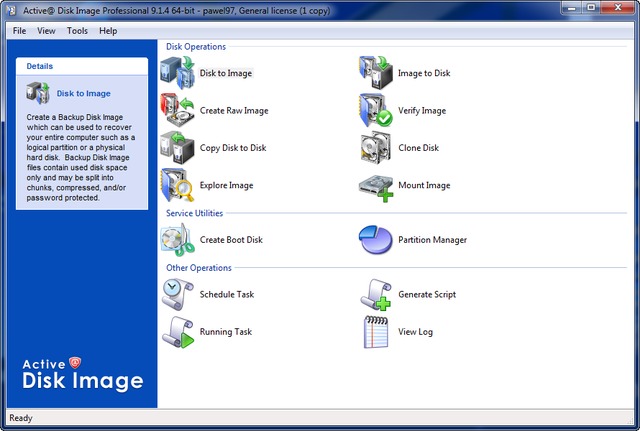The height and width of the screenshot is (431, 640).
Task: Open the Create Boot Disk icon
Action: click(x=176, y=240)
